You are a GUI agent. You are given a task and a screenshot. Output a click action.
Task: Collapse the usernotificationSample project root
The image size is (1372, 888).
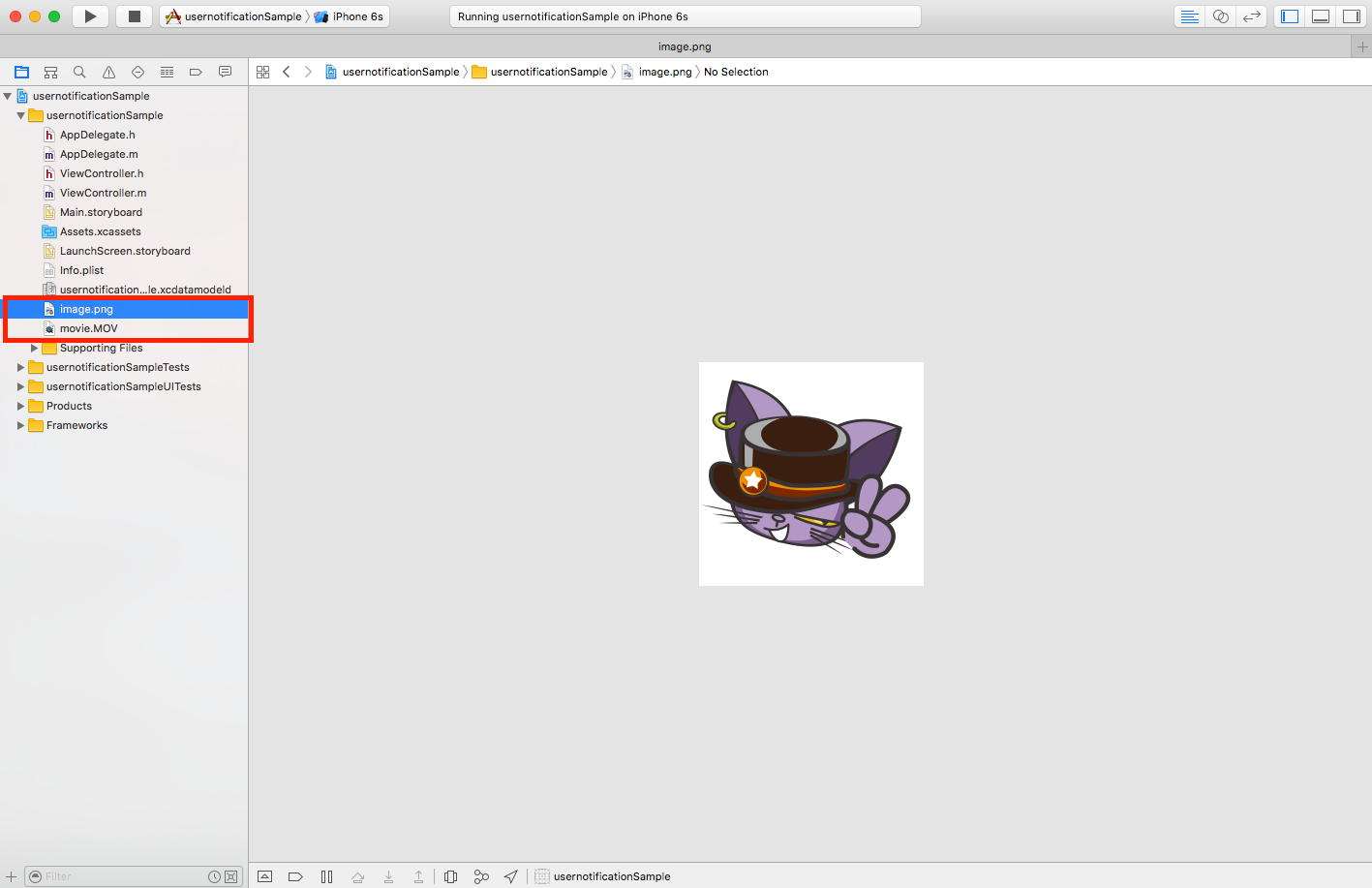pyautogui.click(x=8, y=96)
